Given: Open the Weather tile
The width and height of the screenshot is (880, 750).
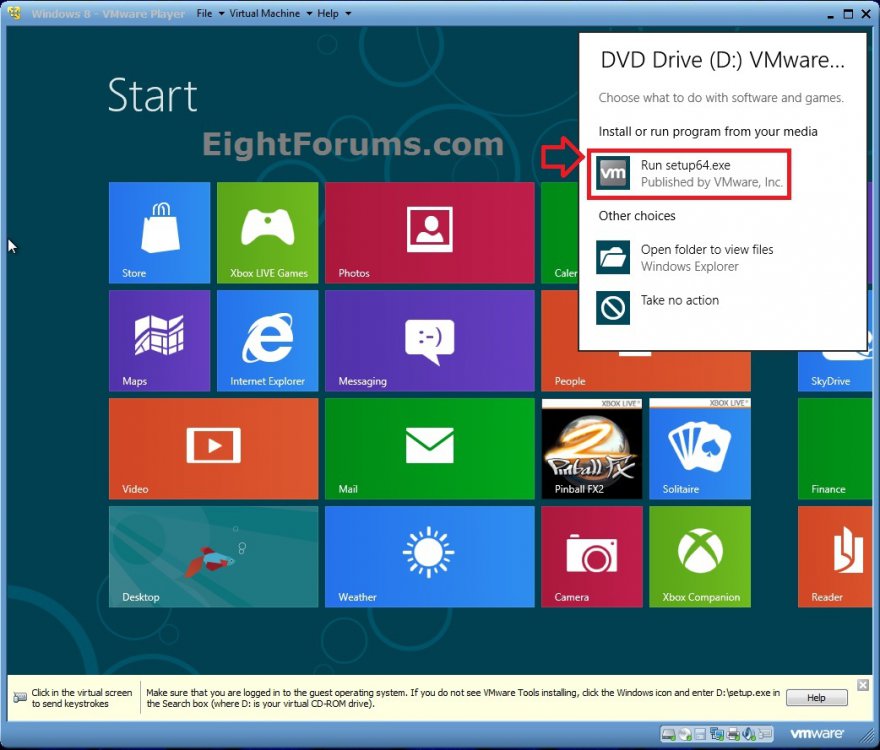Looking at the screenshot, I should pyautogui.click(x=429, y=557).
